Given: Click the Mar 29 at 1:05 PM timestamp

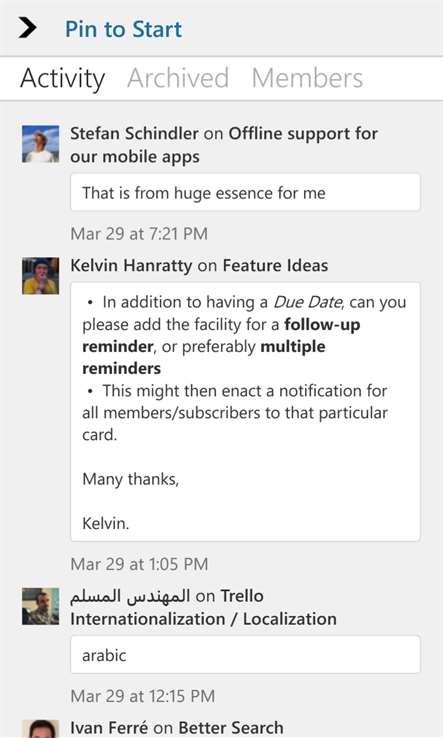Looking at the screenshot, I should point(139,564).
